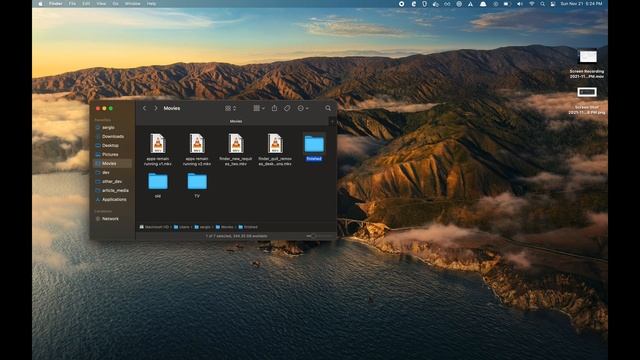Click finished in path bar
This screenshot has height=360, width=640.
point(248,227)
